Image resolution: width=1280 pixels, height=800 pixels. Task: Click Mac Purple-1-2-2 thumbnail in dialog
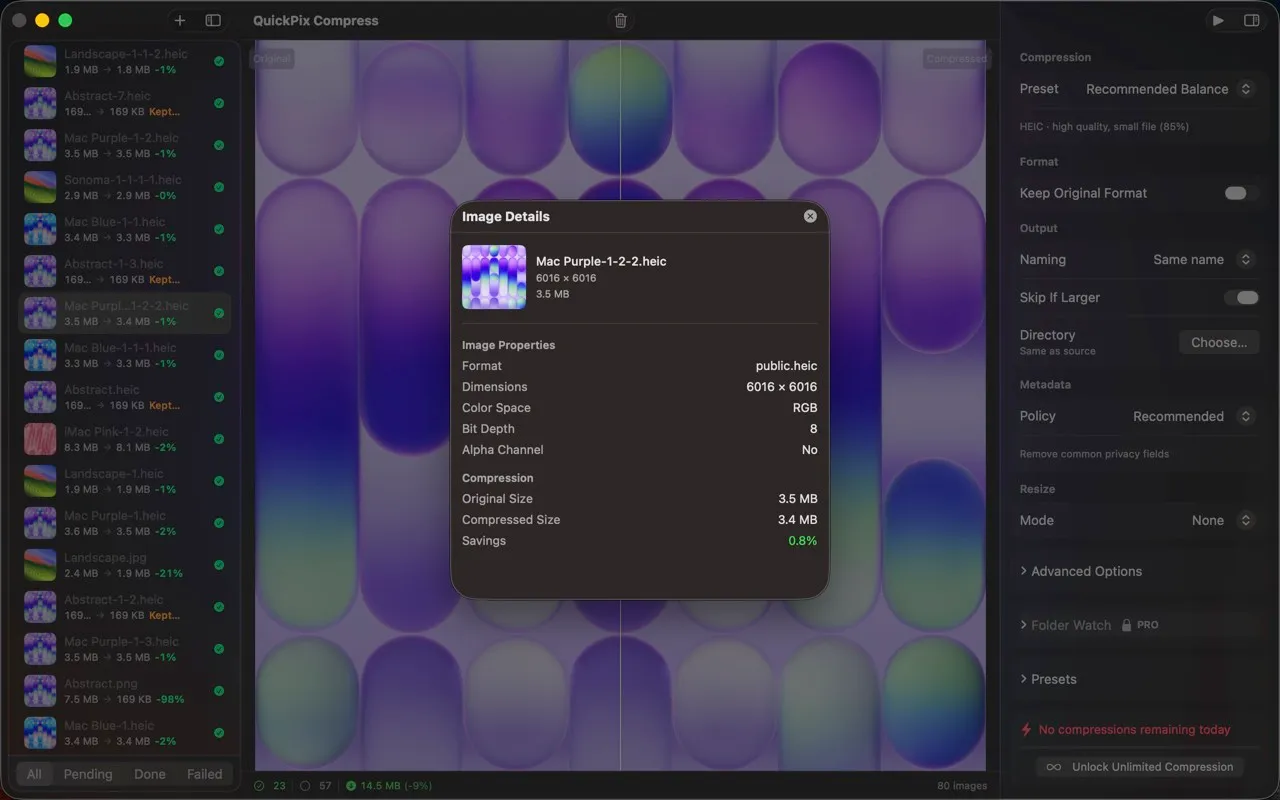pos(494,277)
